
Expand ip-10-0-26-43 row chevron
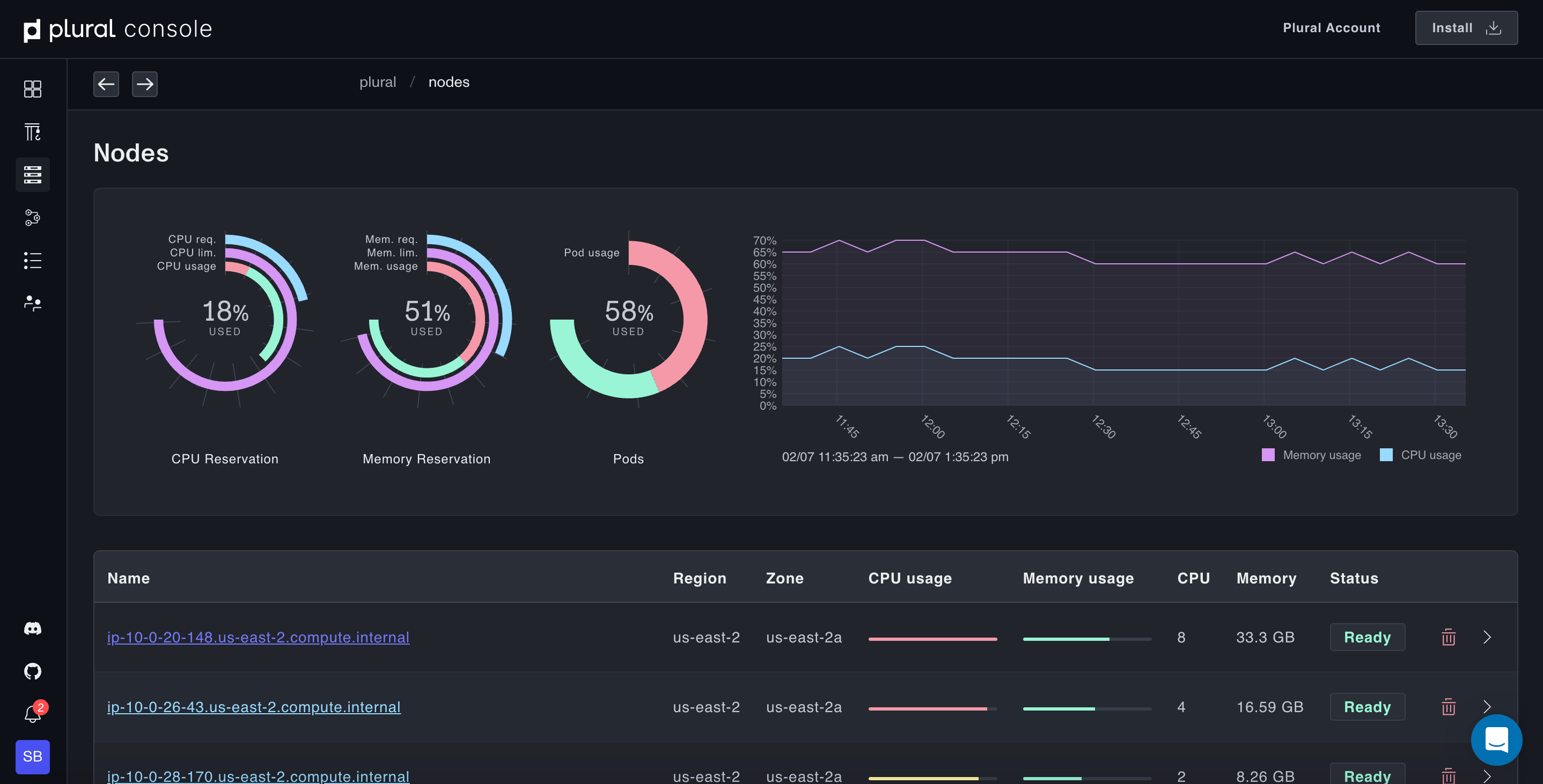[x=1487, y=707]
